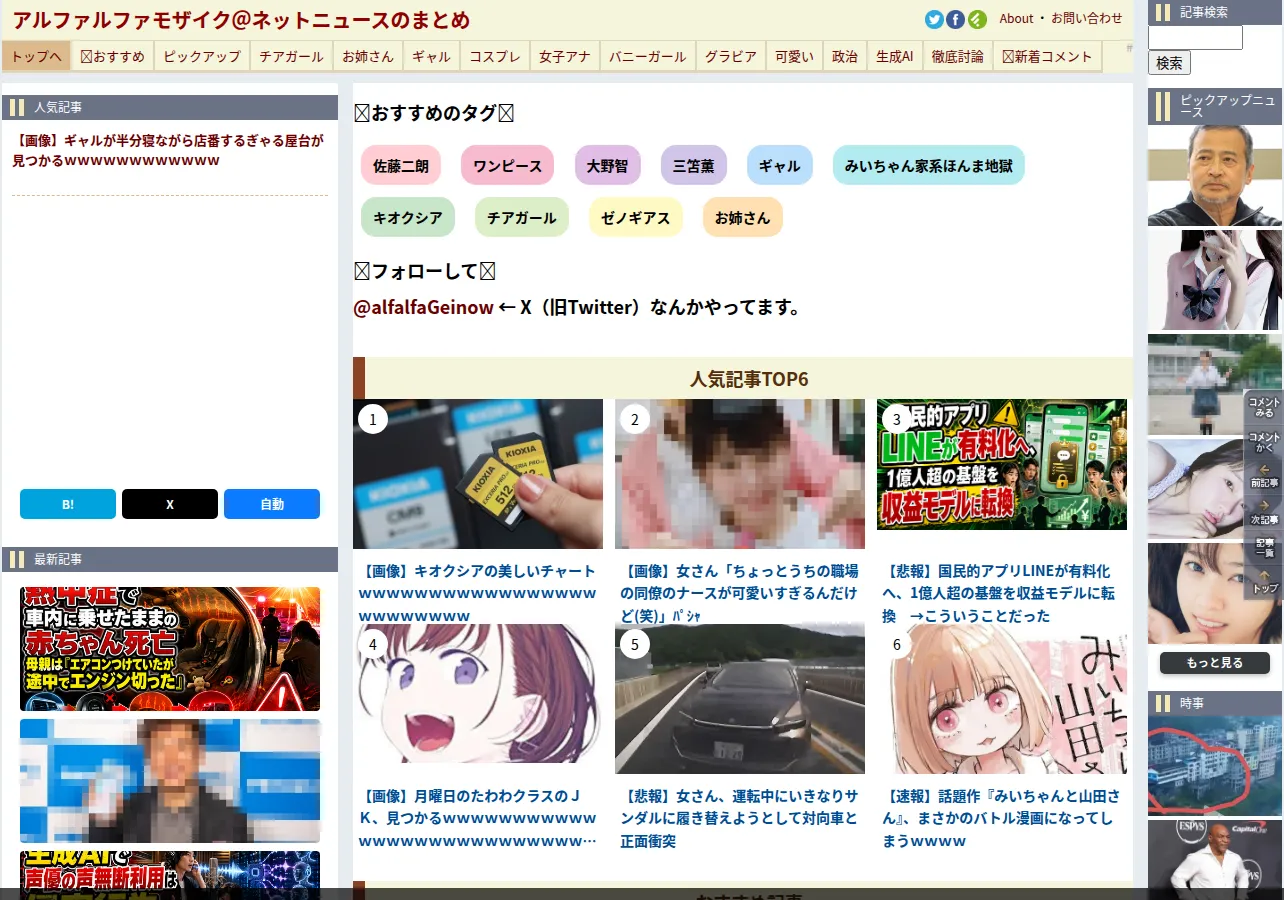Open the 可愛い navigation tab

pyautogui.click(x=795, y=57)
